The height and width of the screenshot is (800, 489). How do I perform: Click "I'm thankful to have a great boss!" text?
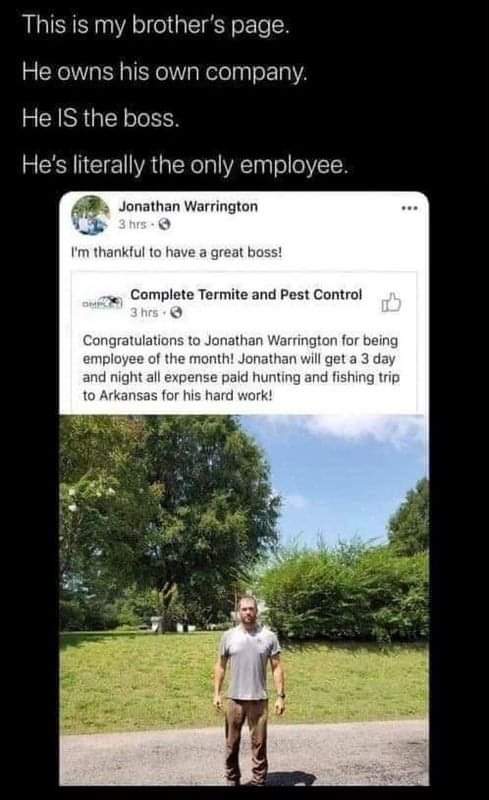coord(176,253)
